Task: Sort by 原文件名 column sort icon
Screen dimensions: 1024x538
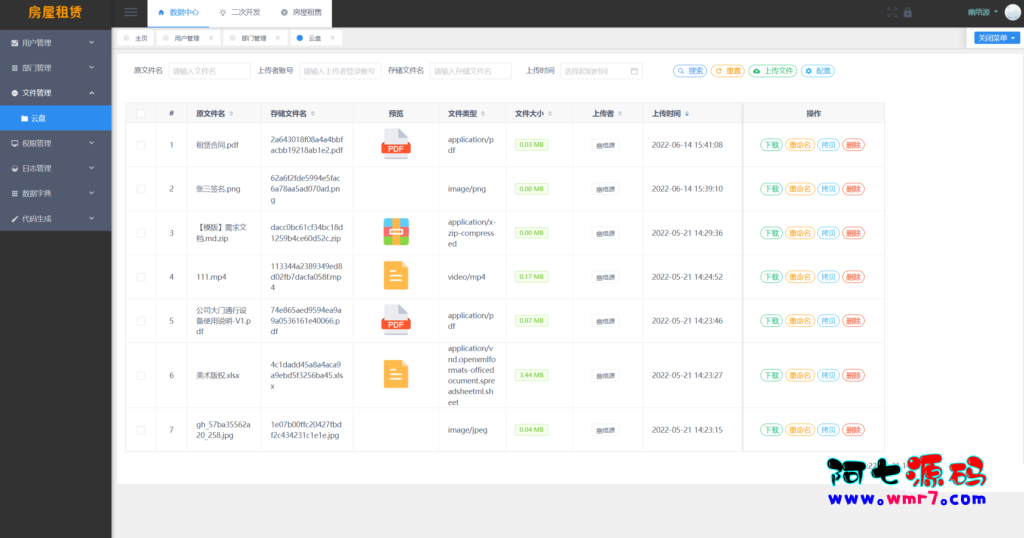Action: [231, 114]
